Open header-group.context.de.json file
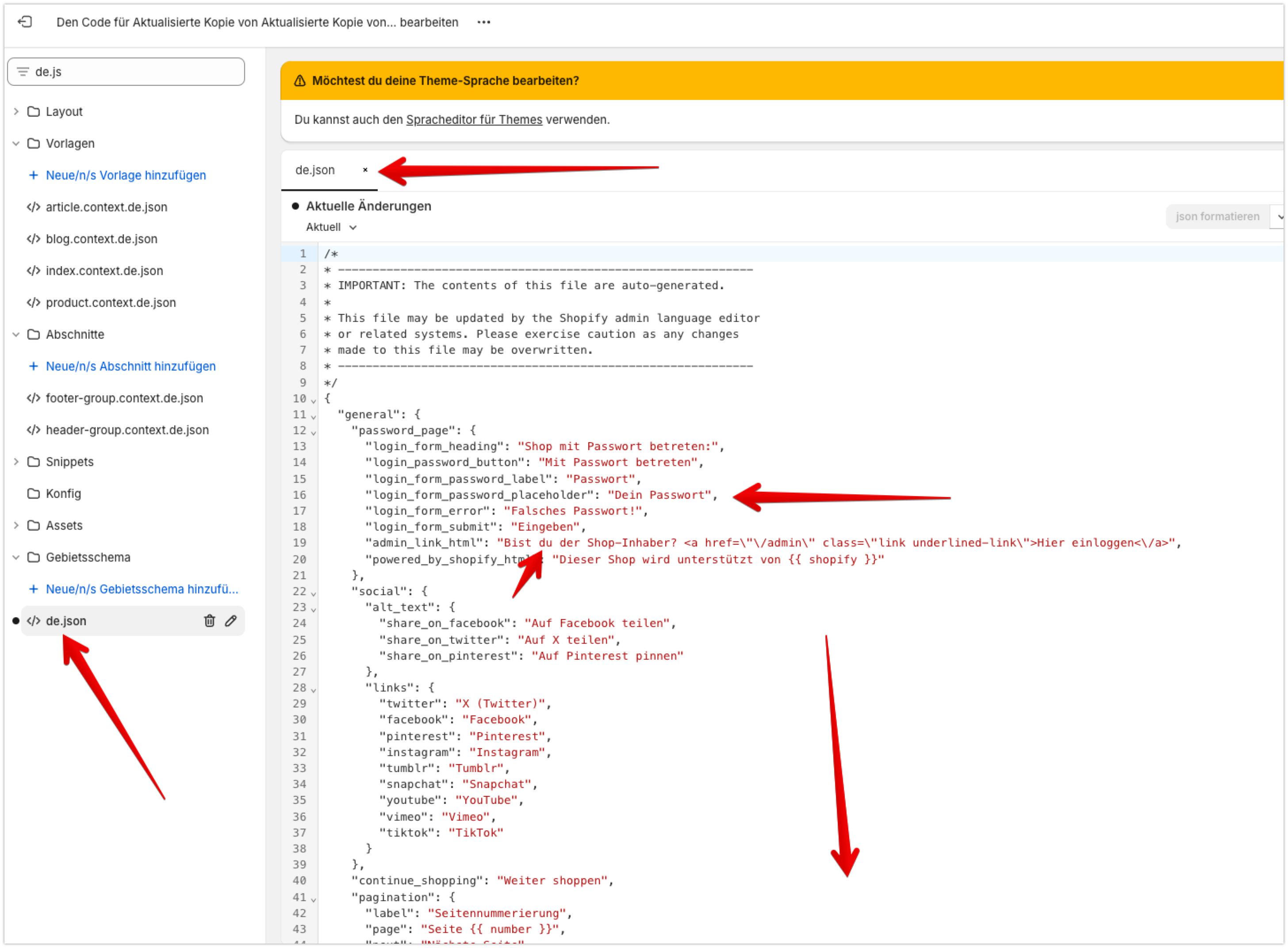Screen dimensions: 1288x948 coord(127,430)
